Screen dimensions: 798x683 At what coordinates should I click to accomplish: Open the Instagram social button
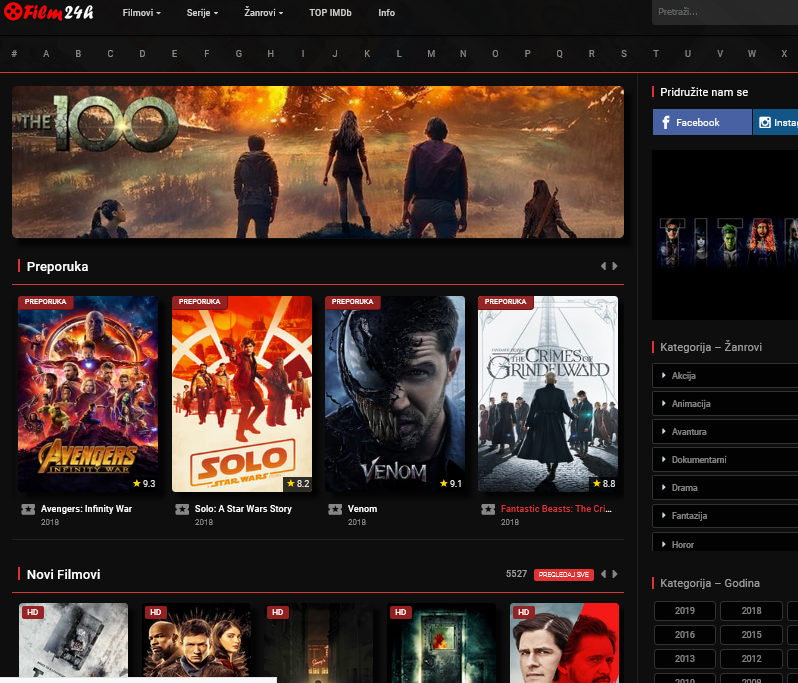click(775, 122)
